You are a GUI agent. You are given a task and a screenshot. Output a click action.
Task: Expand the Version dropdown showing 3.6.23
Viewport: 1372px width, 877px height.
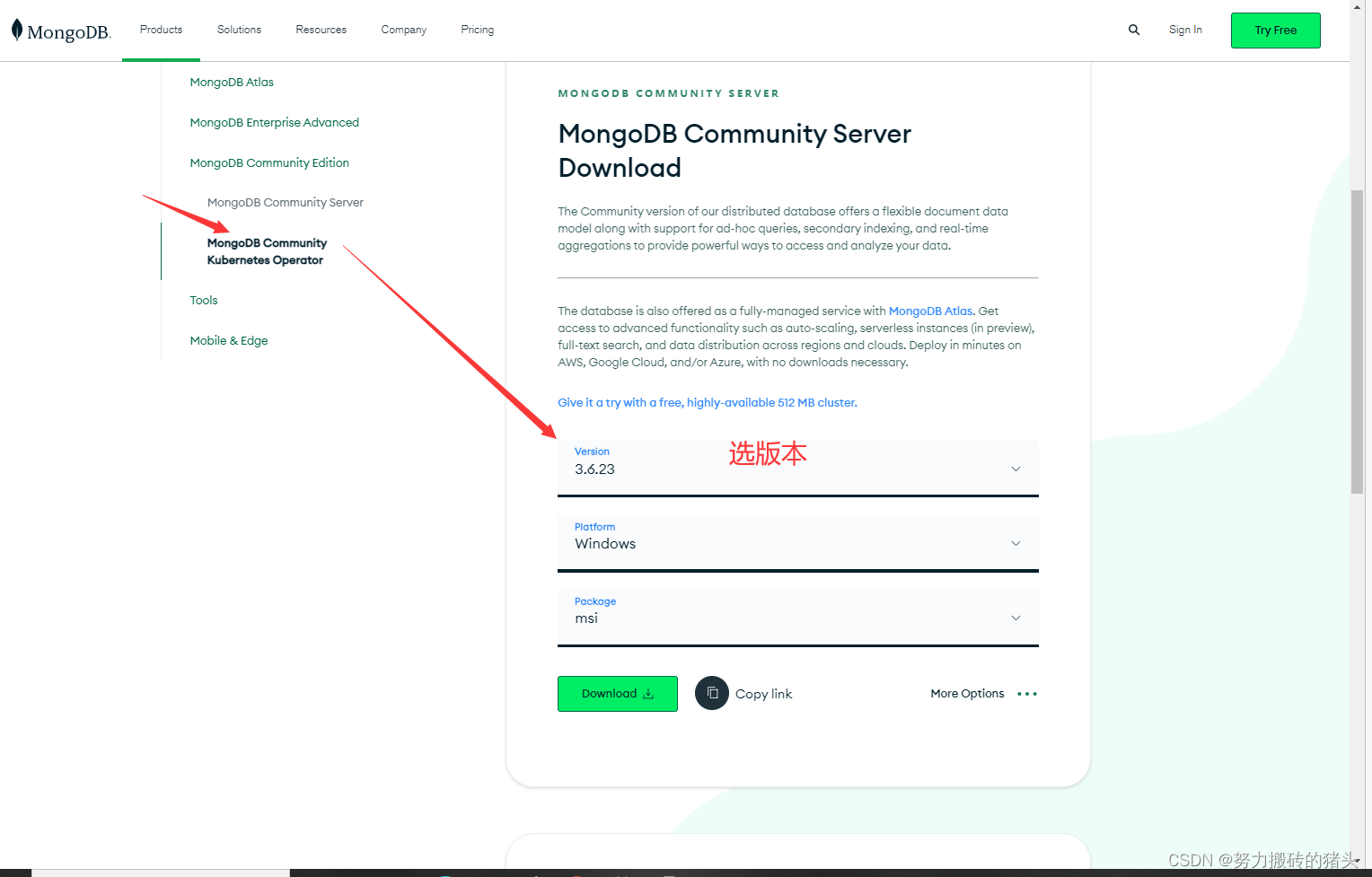[1016, 468]
